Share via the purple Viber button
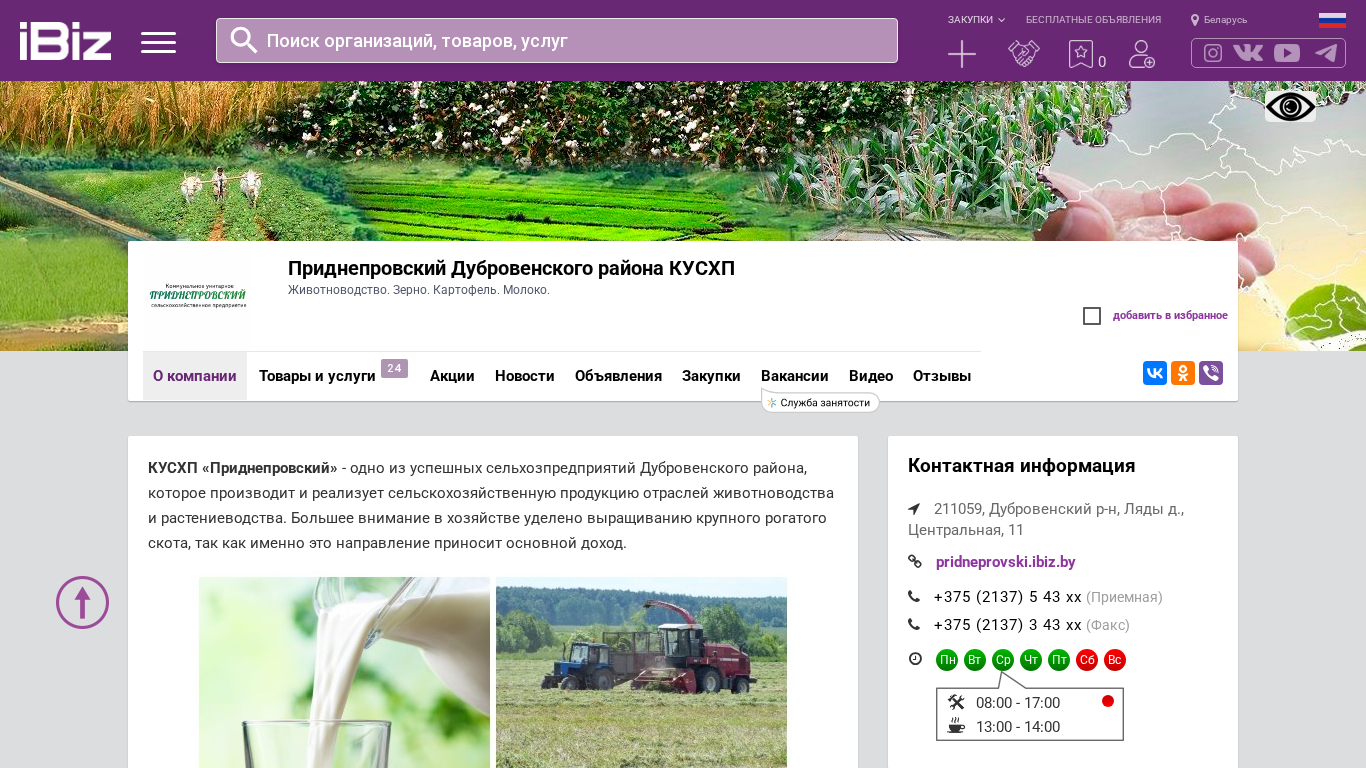 [1211, 374]
